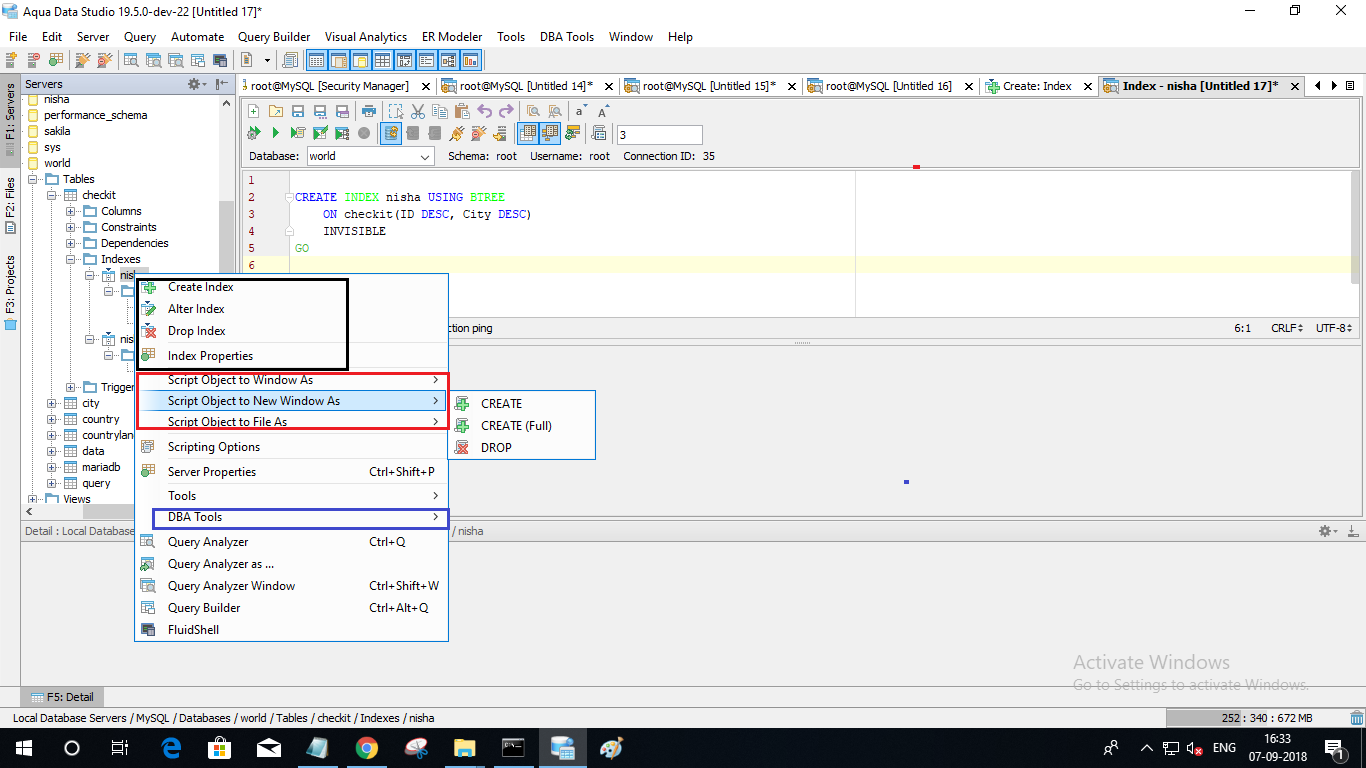Collapse the checkit table node

point(52,195)
